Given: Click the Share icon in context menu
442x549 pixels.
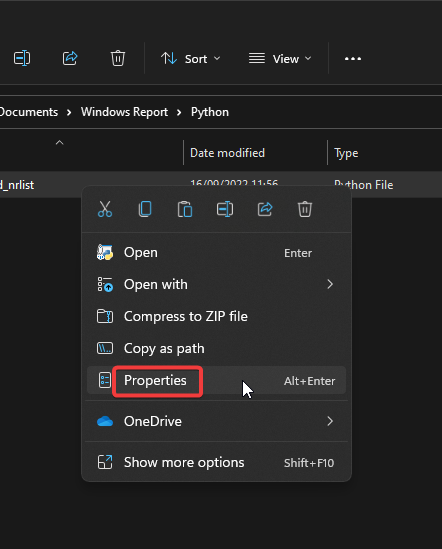Looking at the screenshot, I should (x=265, y=209).
